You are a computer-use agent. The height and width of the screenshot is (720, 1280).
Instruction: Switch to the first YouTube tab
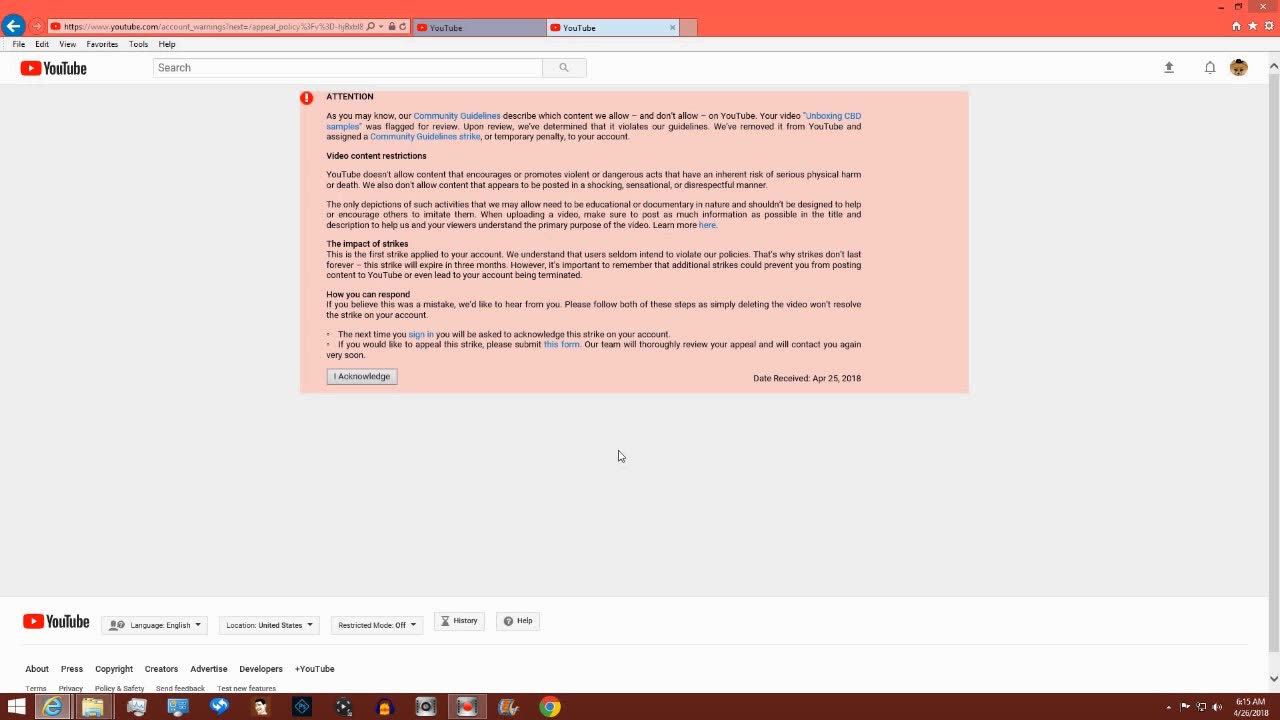478,28
